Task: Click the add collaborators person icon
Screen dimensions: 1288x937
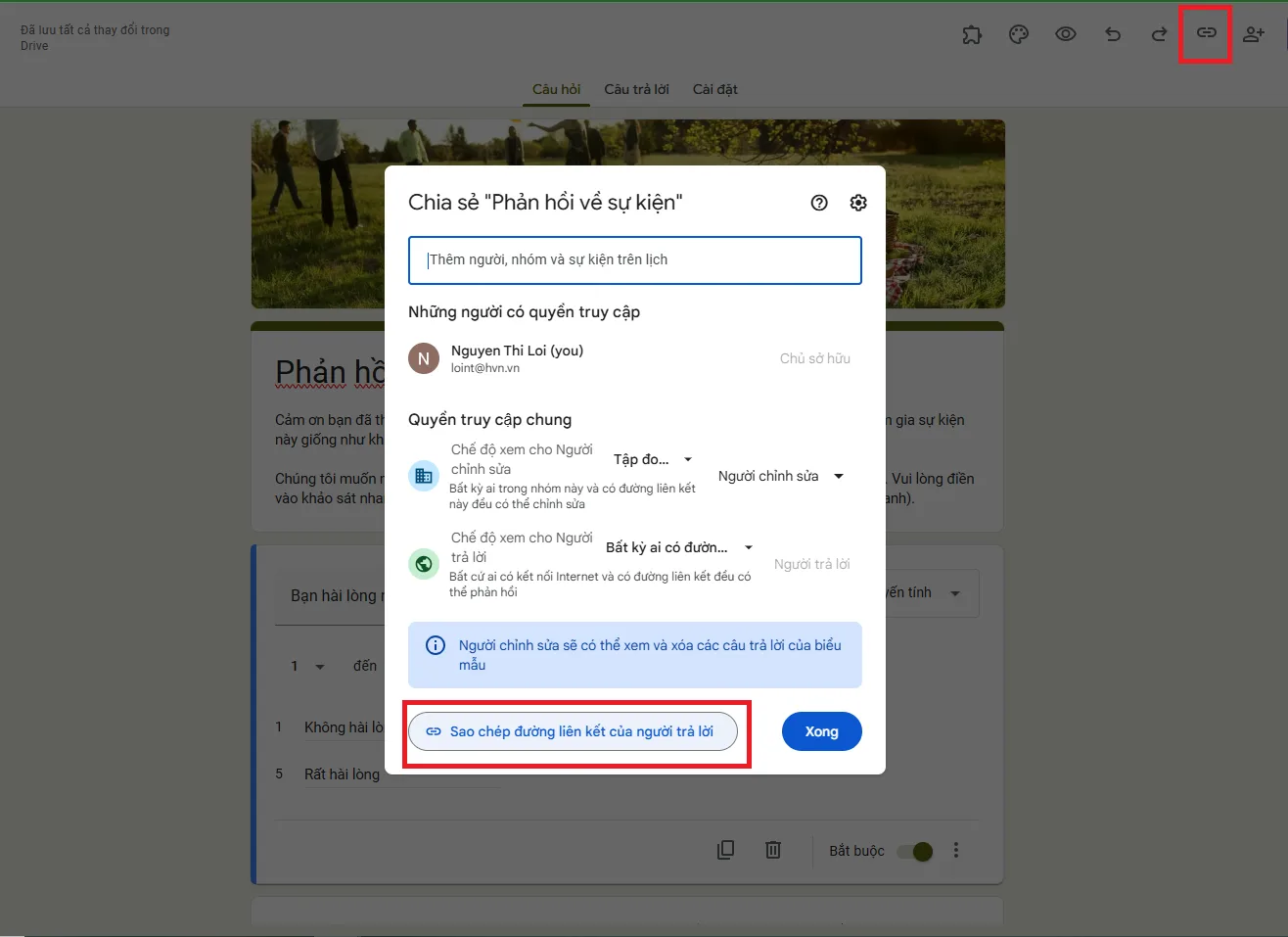Action: (1253, 34)
